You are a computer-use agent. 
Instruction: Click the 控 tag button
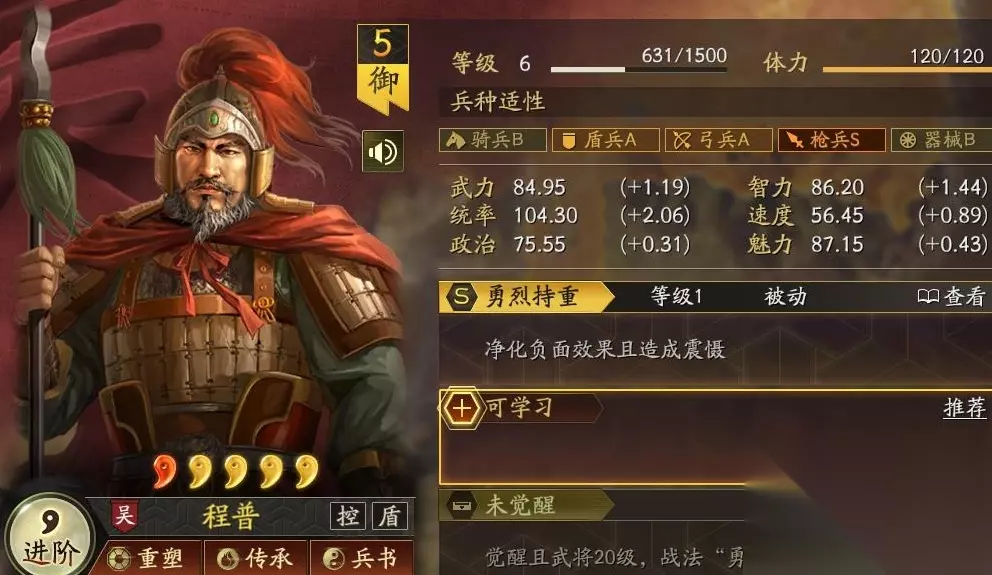(348, 516)
